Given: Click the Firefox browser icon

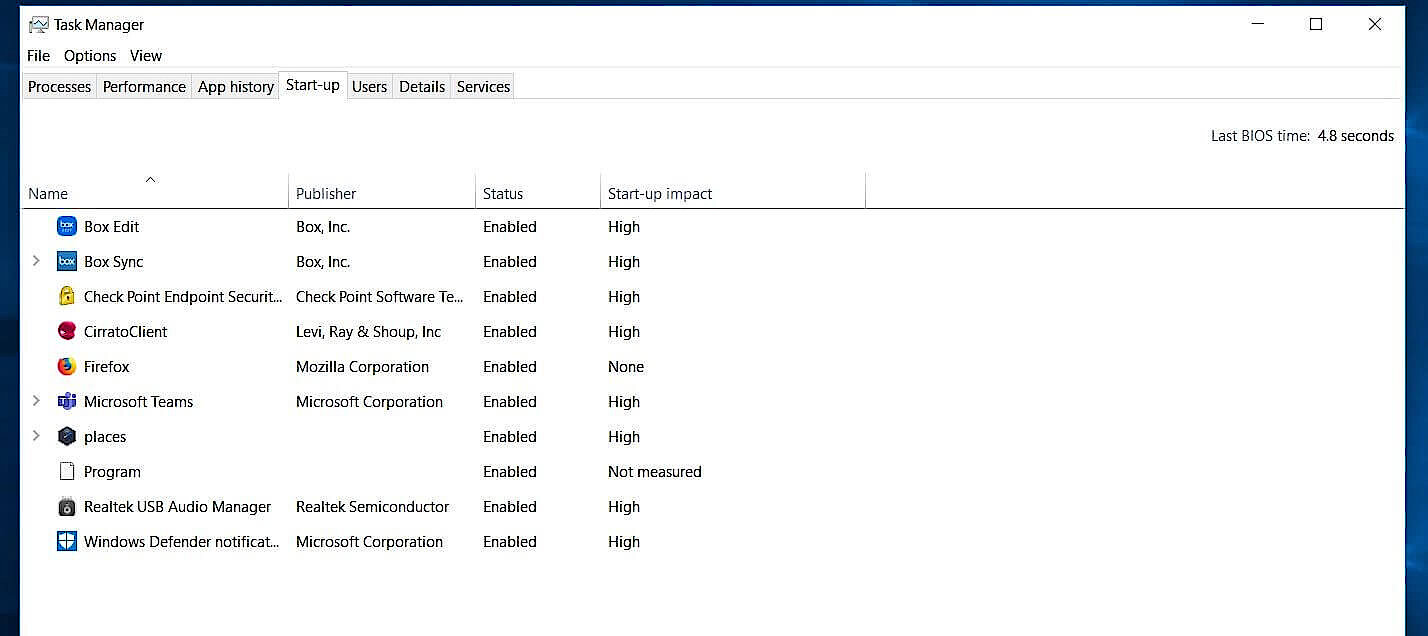Looking at the screenshot, I should click(x=66, y=366).
